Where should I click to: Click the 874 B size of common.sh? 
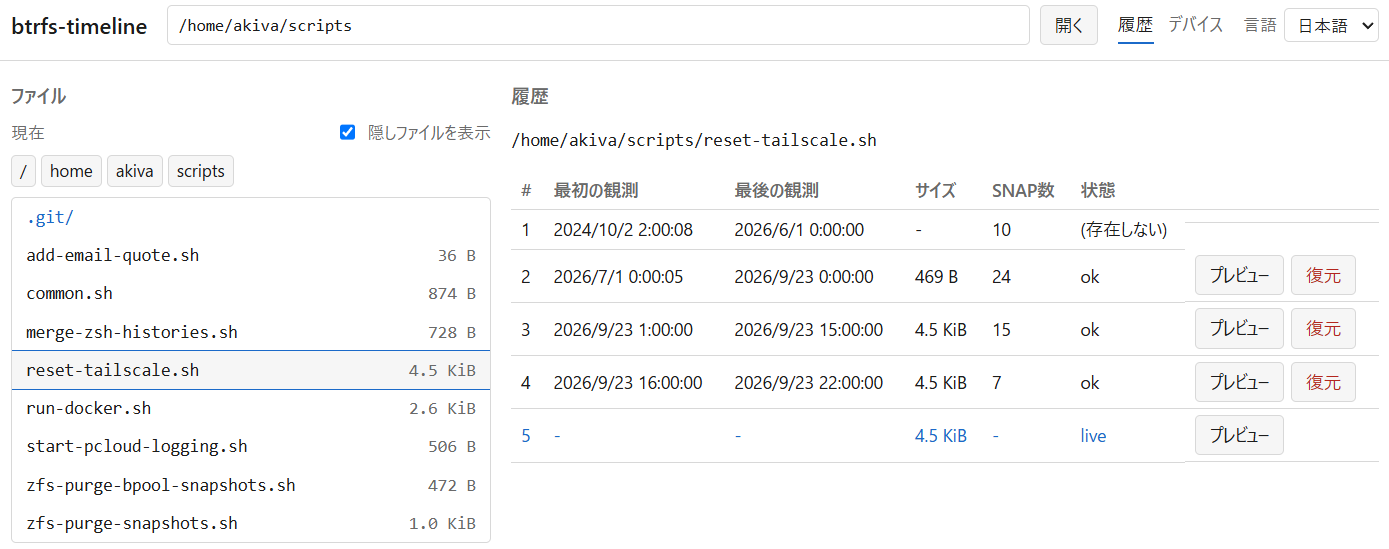tap(452, 294)
